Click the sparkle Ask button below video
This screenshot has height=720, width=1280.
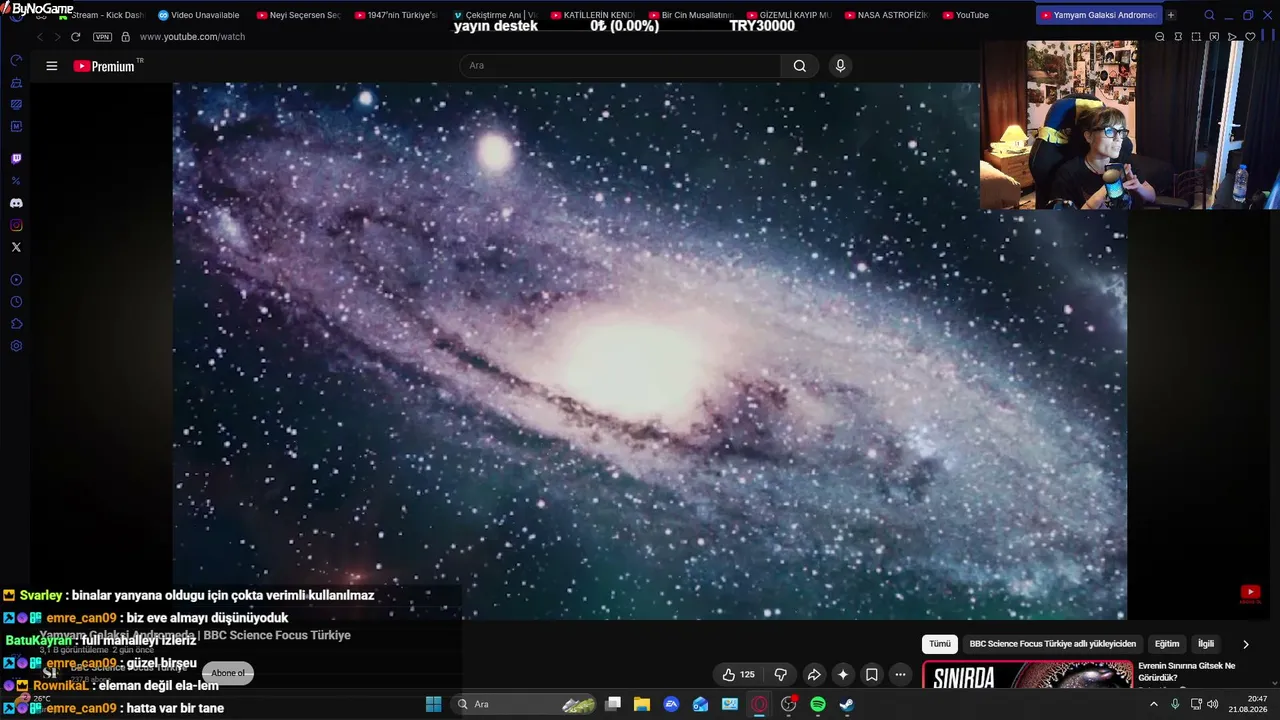point(843,675)
